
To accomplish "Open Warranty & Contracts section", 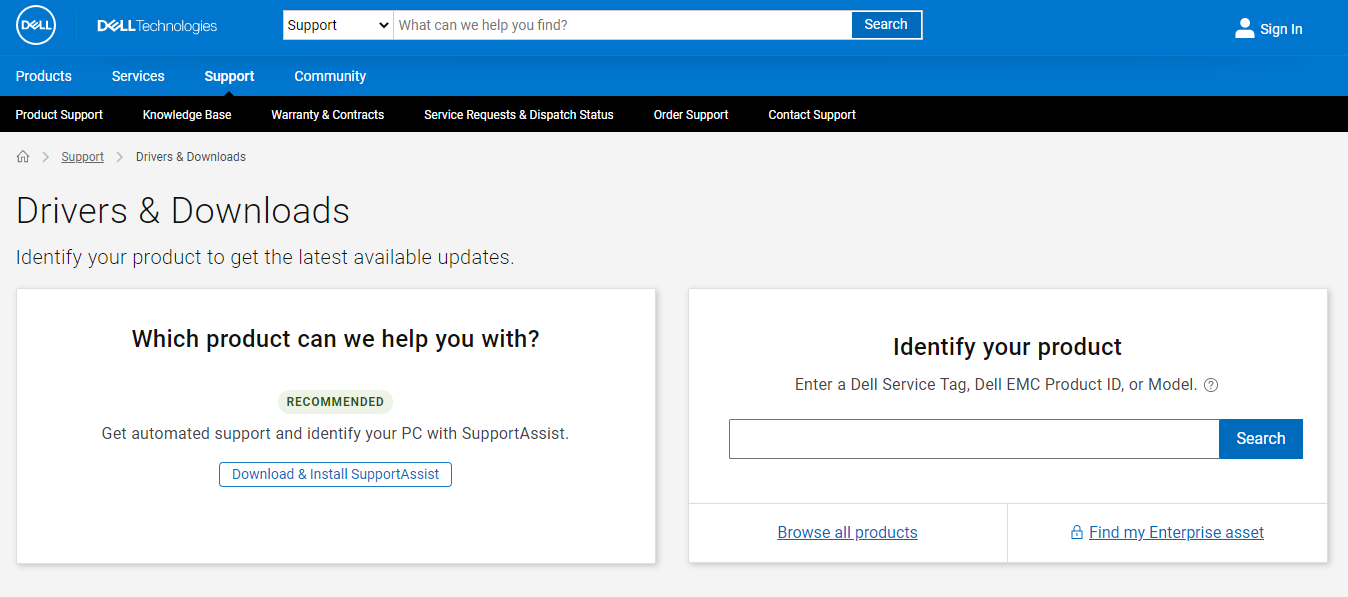I will [327, 115].
